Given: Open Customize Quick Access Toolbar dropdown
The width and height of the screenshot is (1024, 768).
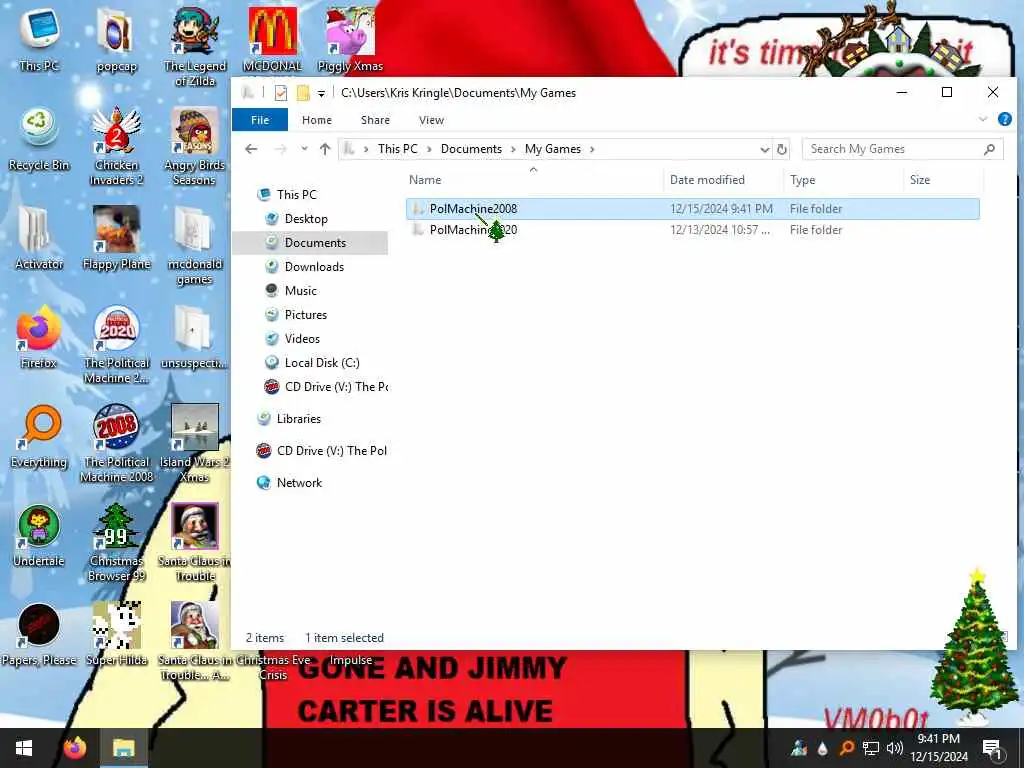Looking at the screenshot, I should 321,93.
